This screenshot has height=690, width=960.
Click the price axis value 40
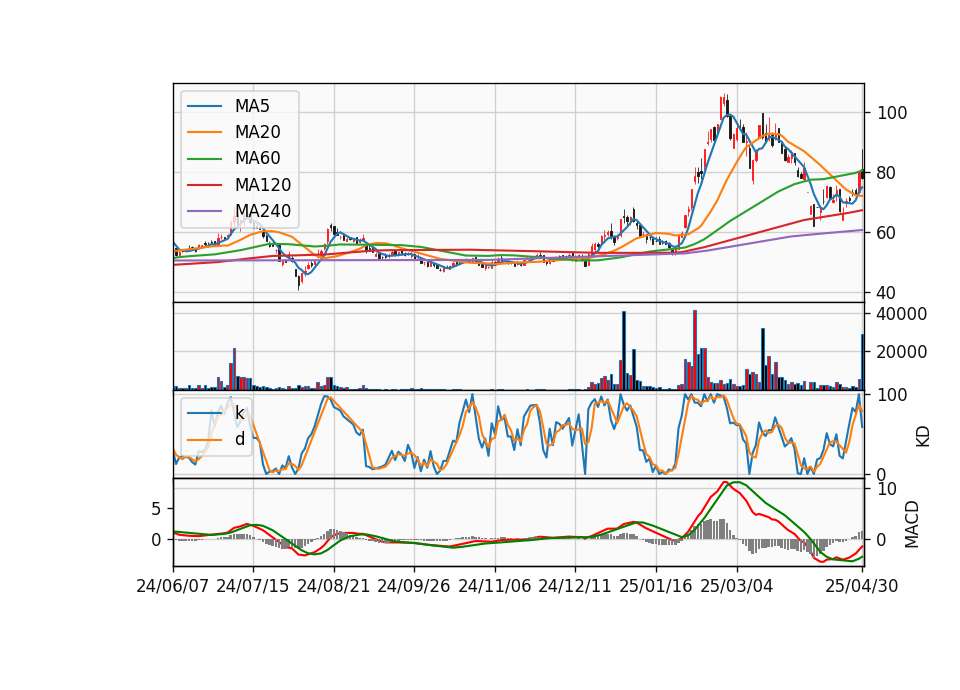click(887, 293)
